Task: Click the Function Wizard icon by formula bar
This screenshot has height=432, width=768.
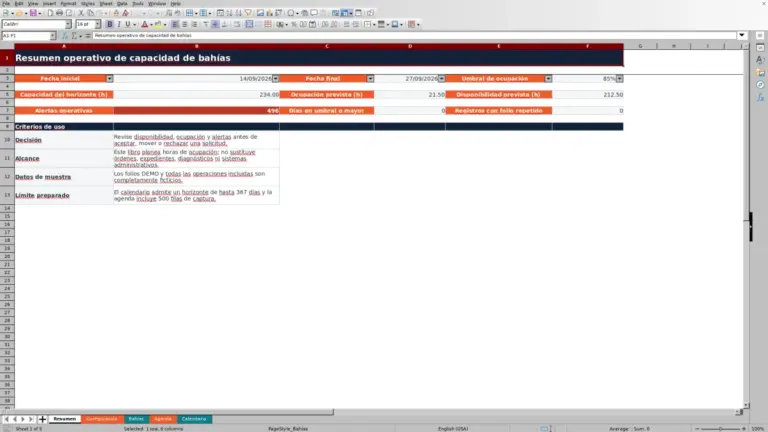Action: click(65, 36)
